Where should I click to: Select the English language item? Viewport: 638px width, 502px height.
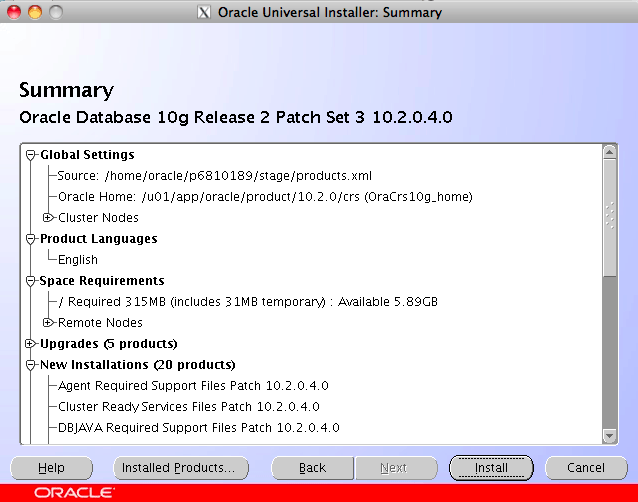coord(78,260)
